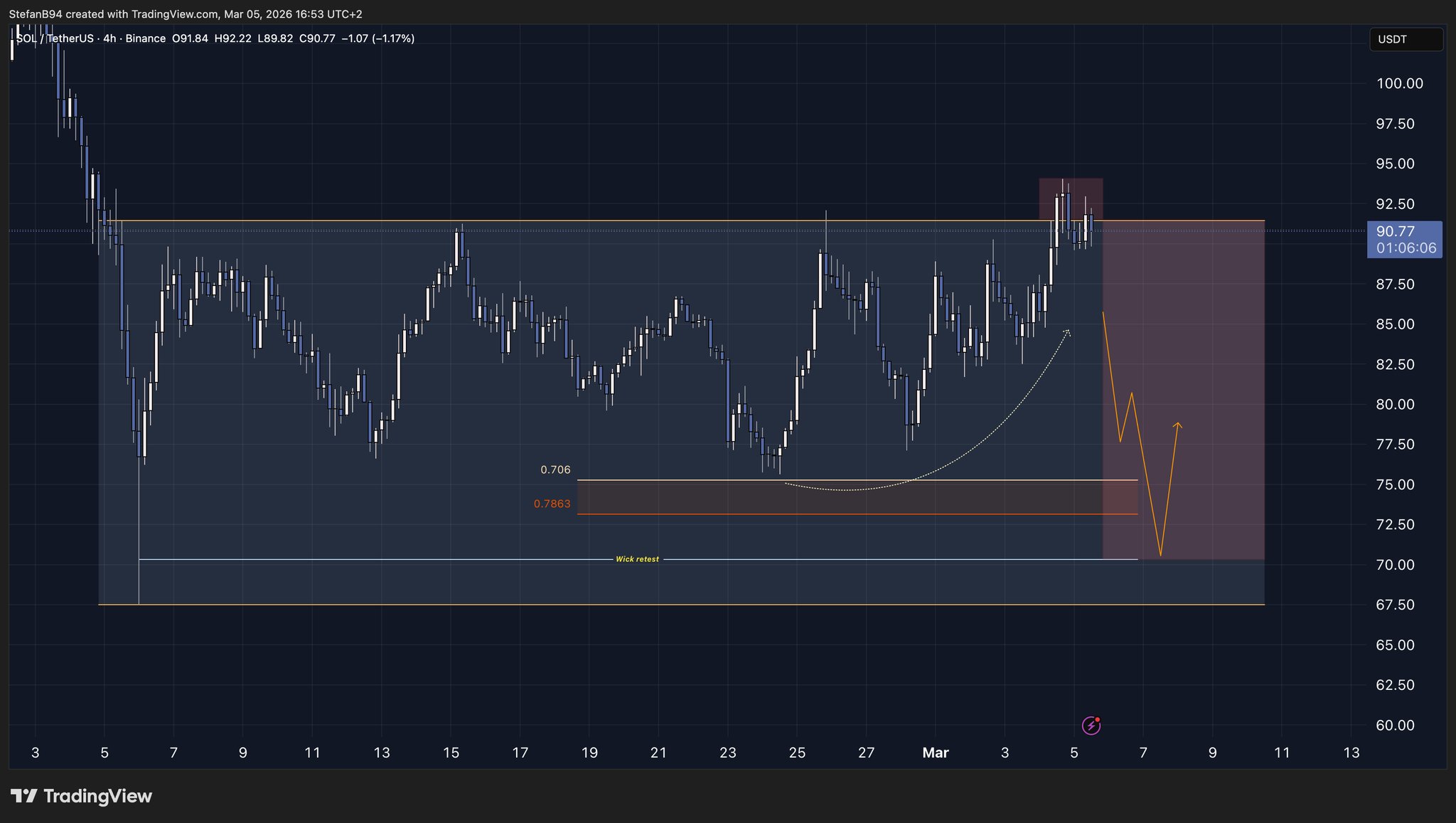Image resolution: width=1456 pixels, height=823 pixels.
Task: Select the Wick retest text label
Action: click(637, 559)
